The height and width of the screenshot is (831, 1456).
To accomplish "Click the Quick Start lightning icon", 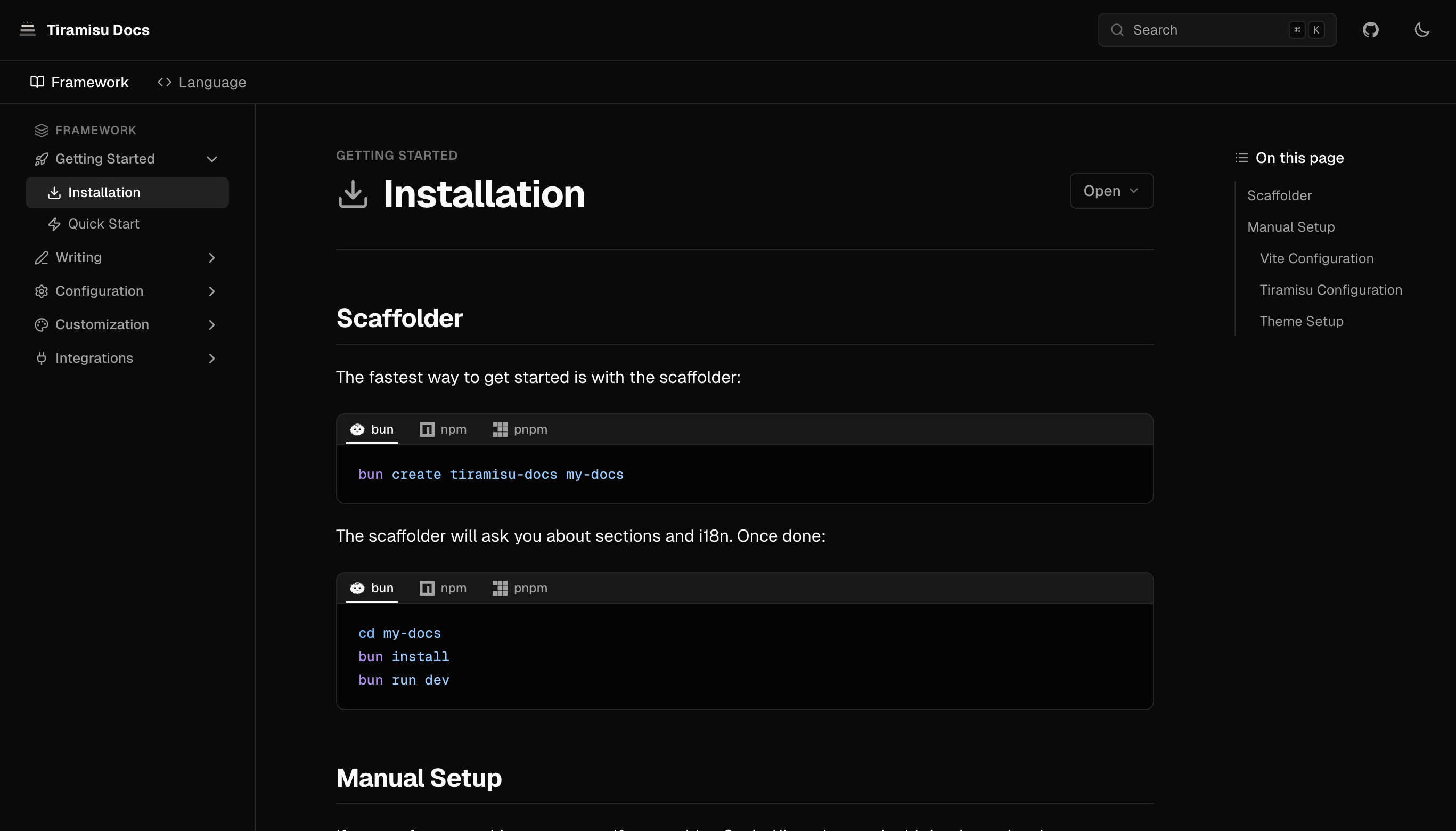I will 54,224.
